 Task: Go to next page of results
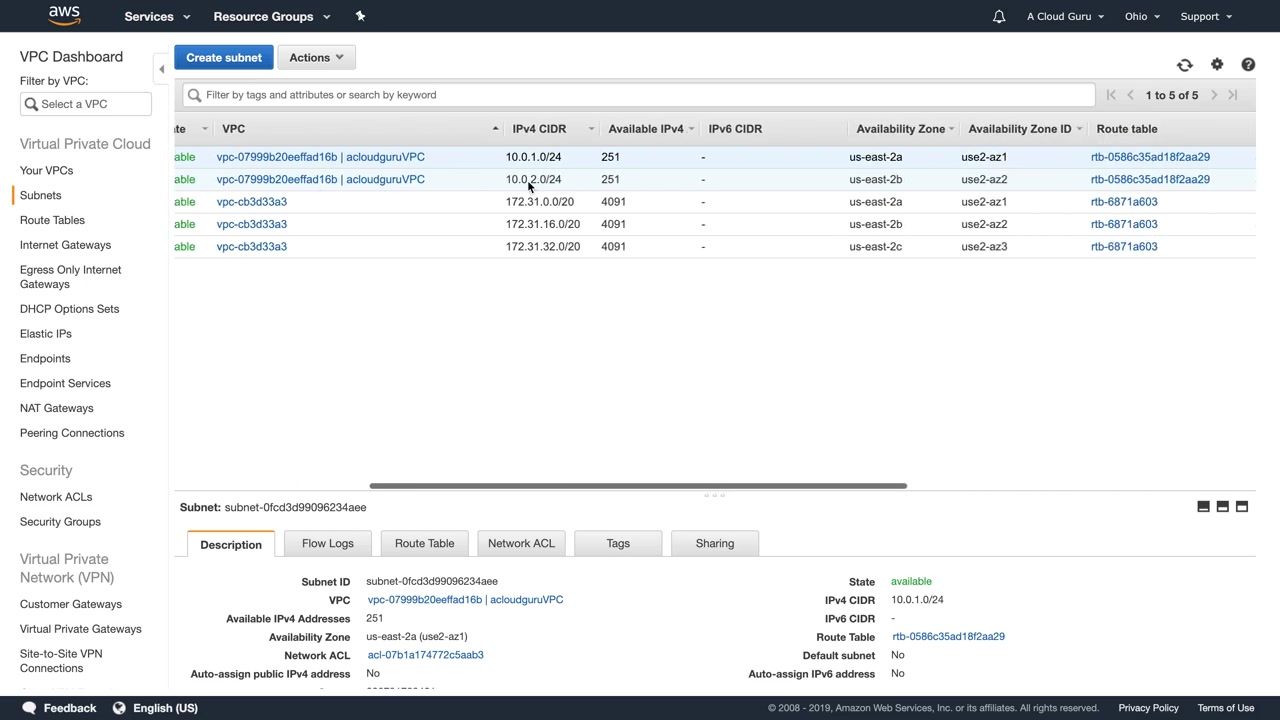pyautogui.click(x=1214, y=95)
